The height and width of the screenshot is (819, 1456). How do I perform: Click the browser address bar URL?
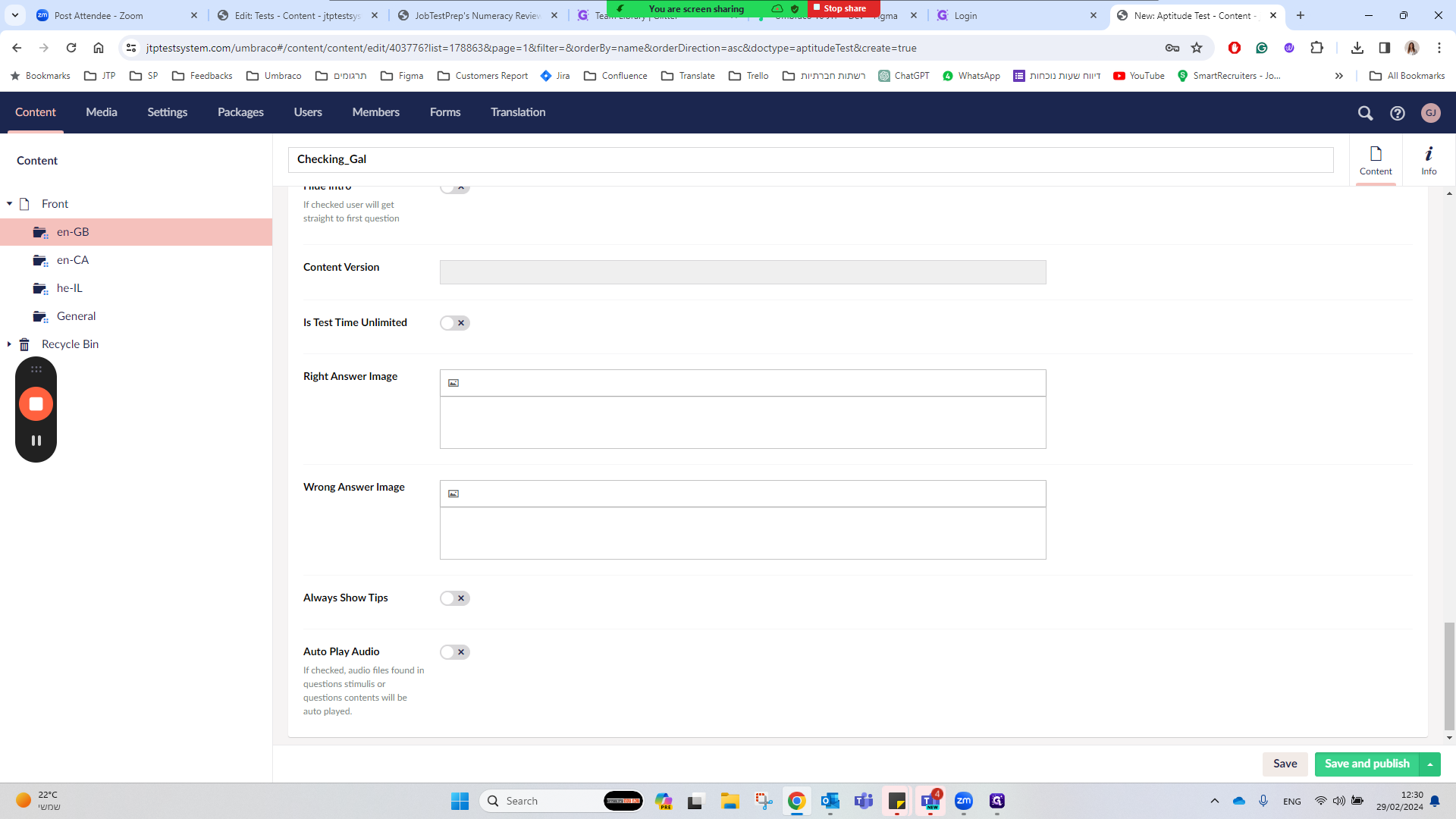pos(531,48)
